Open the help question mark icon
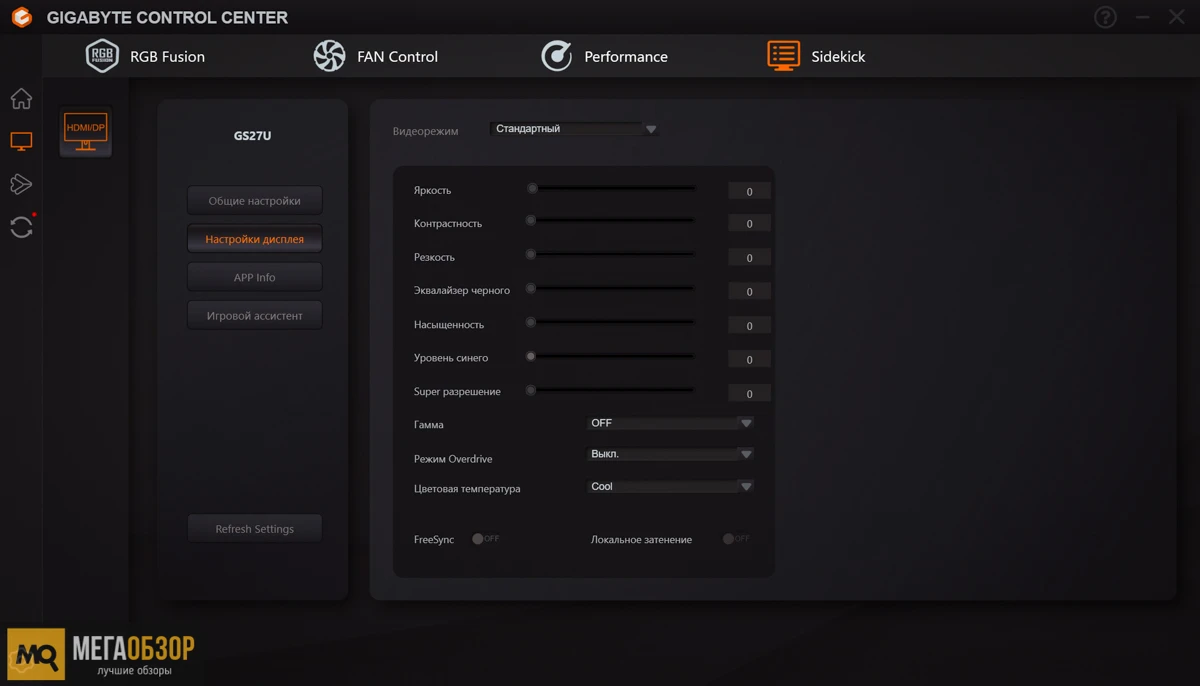Screen dimensions: 1200x686 1105,17
